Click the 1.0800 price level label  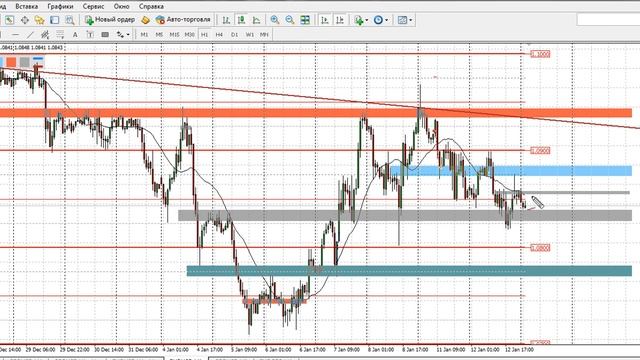coord(540,248)
